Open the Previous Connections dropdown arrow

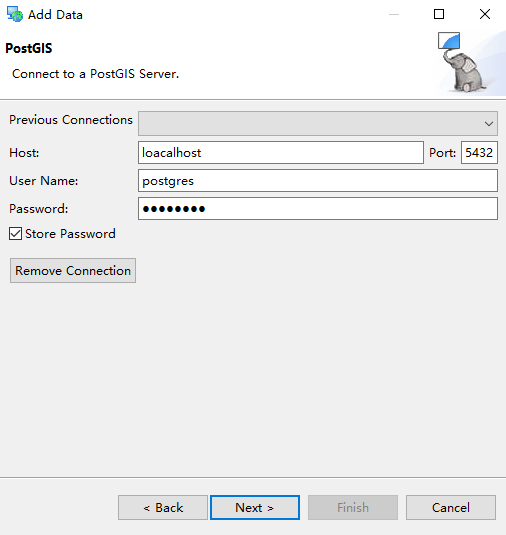pyautogui.click(x=489, y=124)
